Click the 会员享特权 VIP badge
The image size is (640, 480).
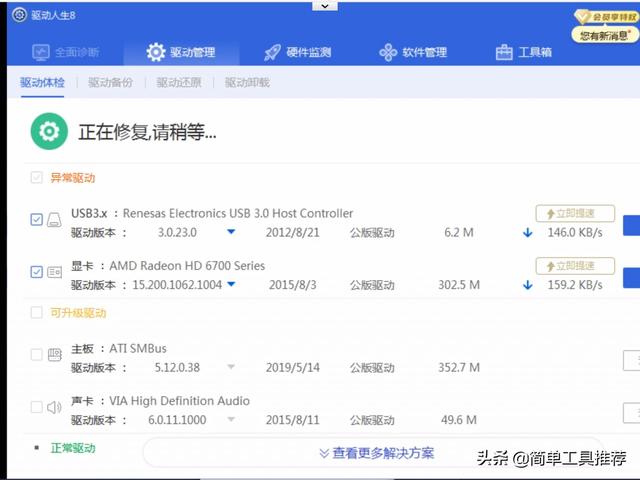(x=606, y=17)
